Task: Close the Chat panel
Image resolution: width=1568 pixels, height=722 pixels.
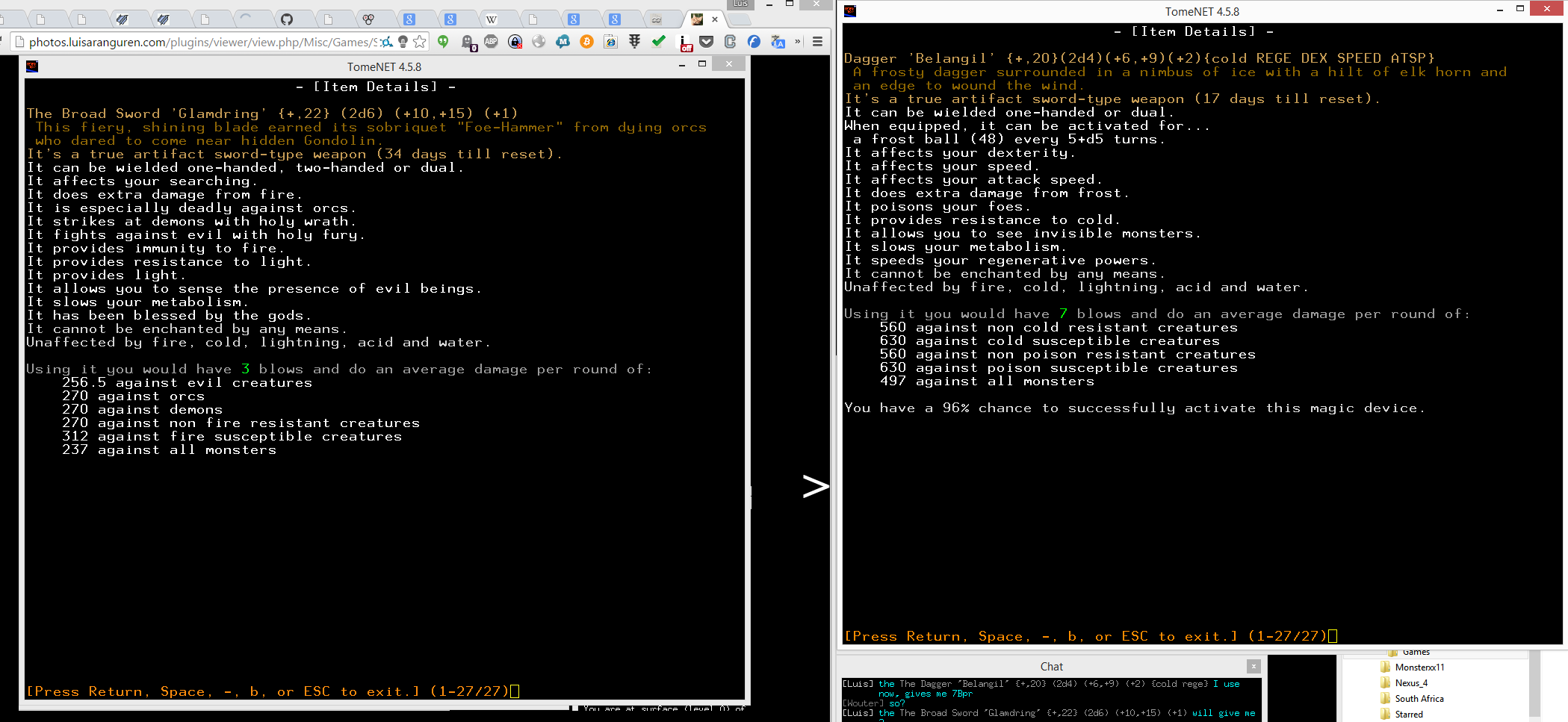Action: click(1254, 666)
